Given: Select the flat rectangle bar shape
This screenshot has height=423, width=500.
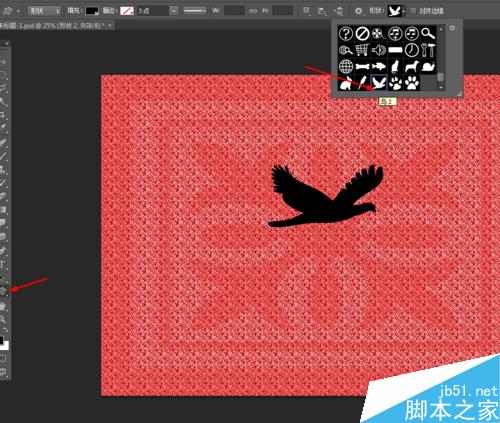Looking at the screenshot, I should pos(395,50).
